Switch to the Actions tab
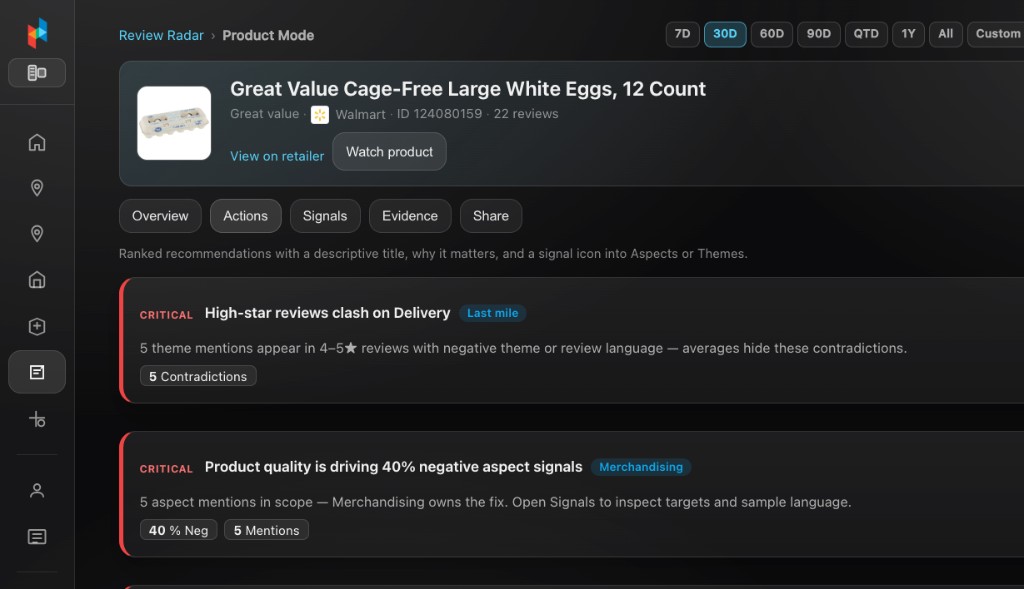 pyautogui.click(x=246, y=216)
